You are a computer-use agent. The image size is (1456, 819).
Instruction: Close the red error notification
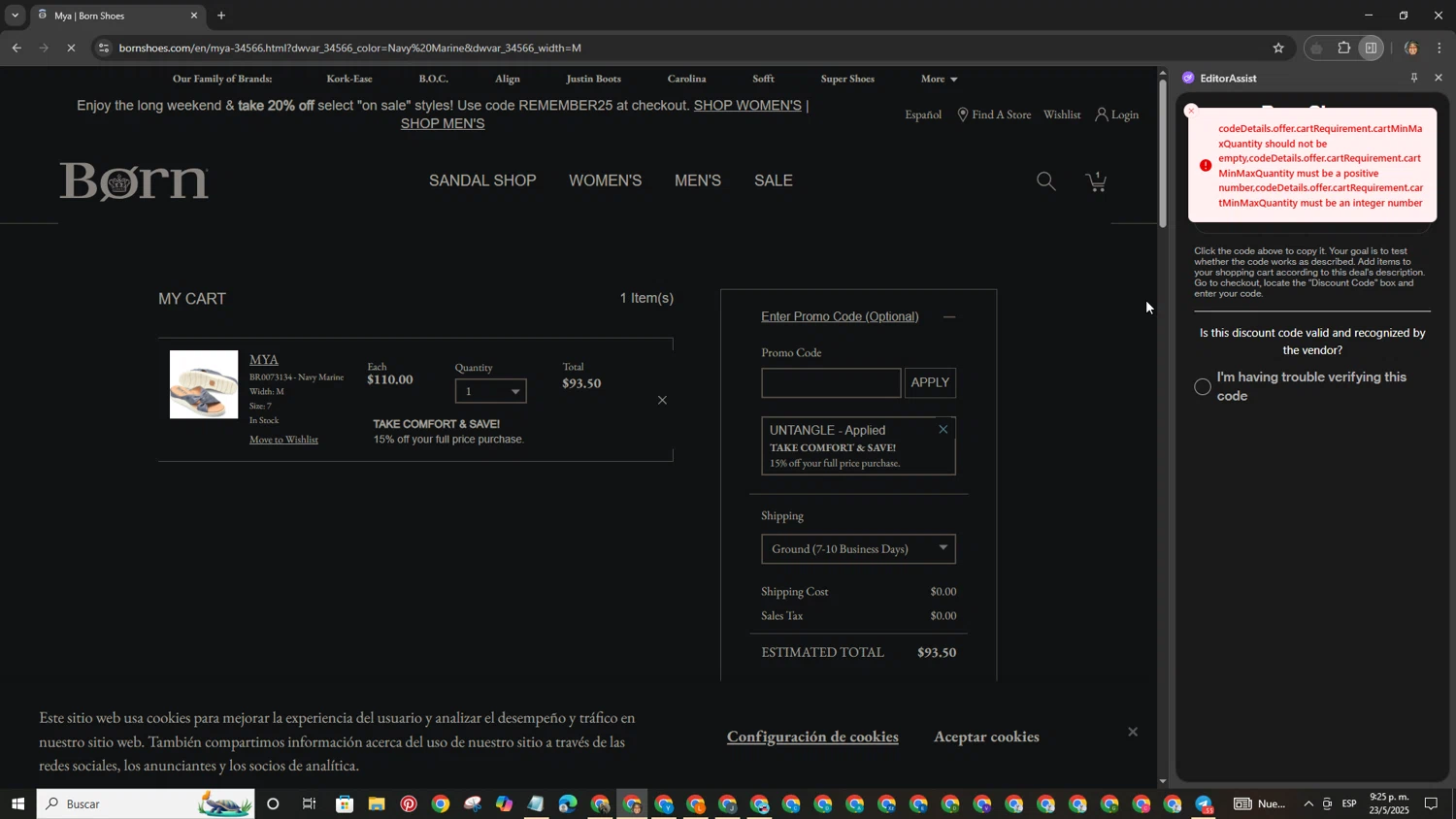pos(1191,111)
